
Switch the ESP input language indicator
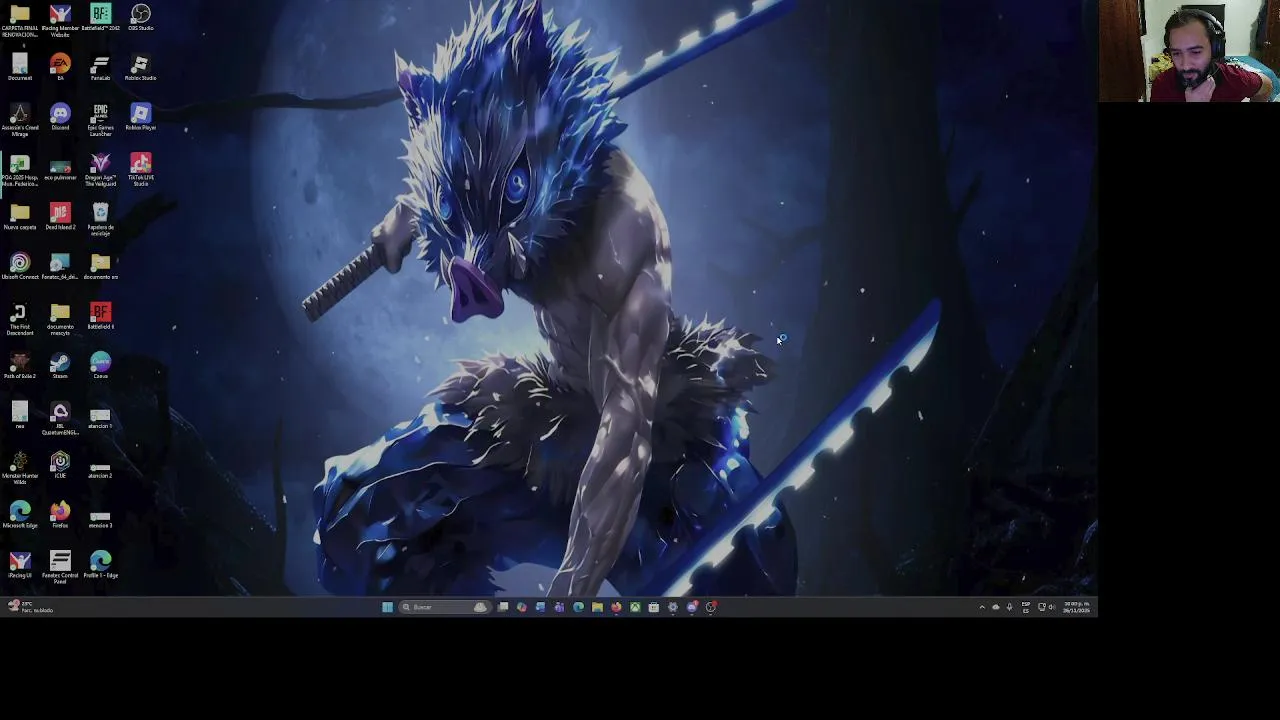pyautogui.click(x=1026, y=607)
